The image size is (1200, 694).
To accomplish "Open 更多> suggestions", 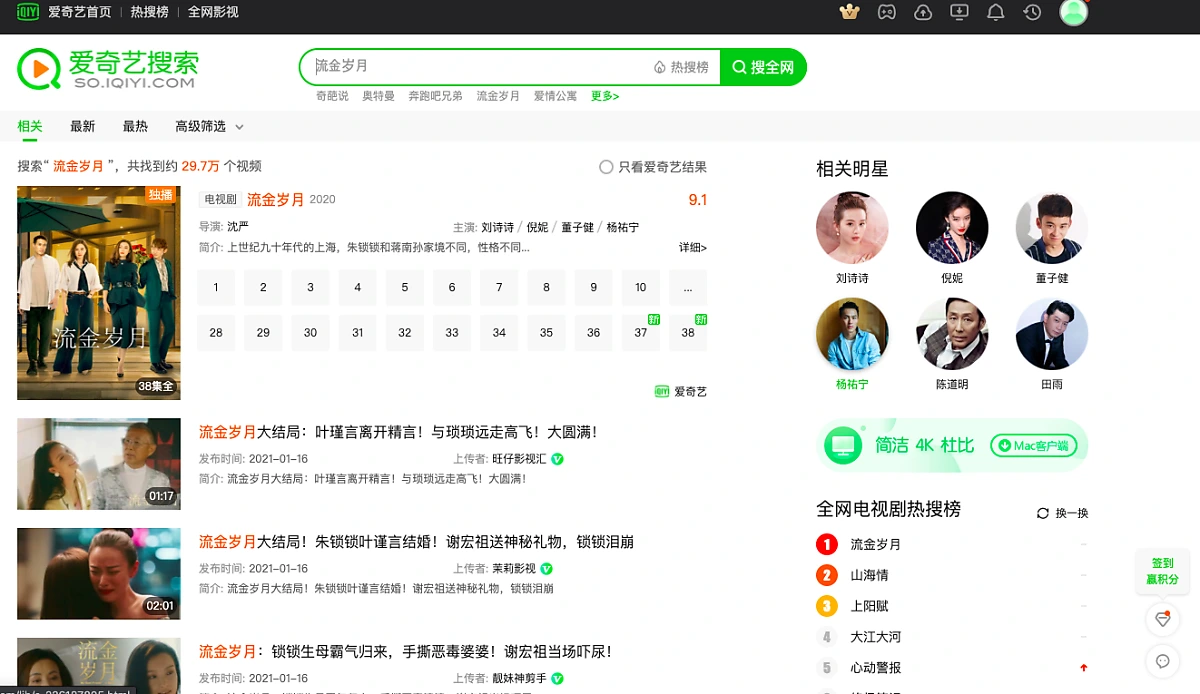I will click(x=604, y=96).
